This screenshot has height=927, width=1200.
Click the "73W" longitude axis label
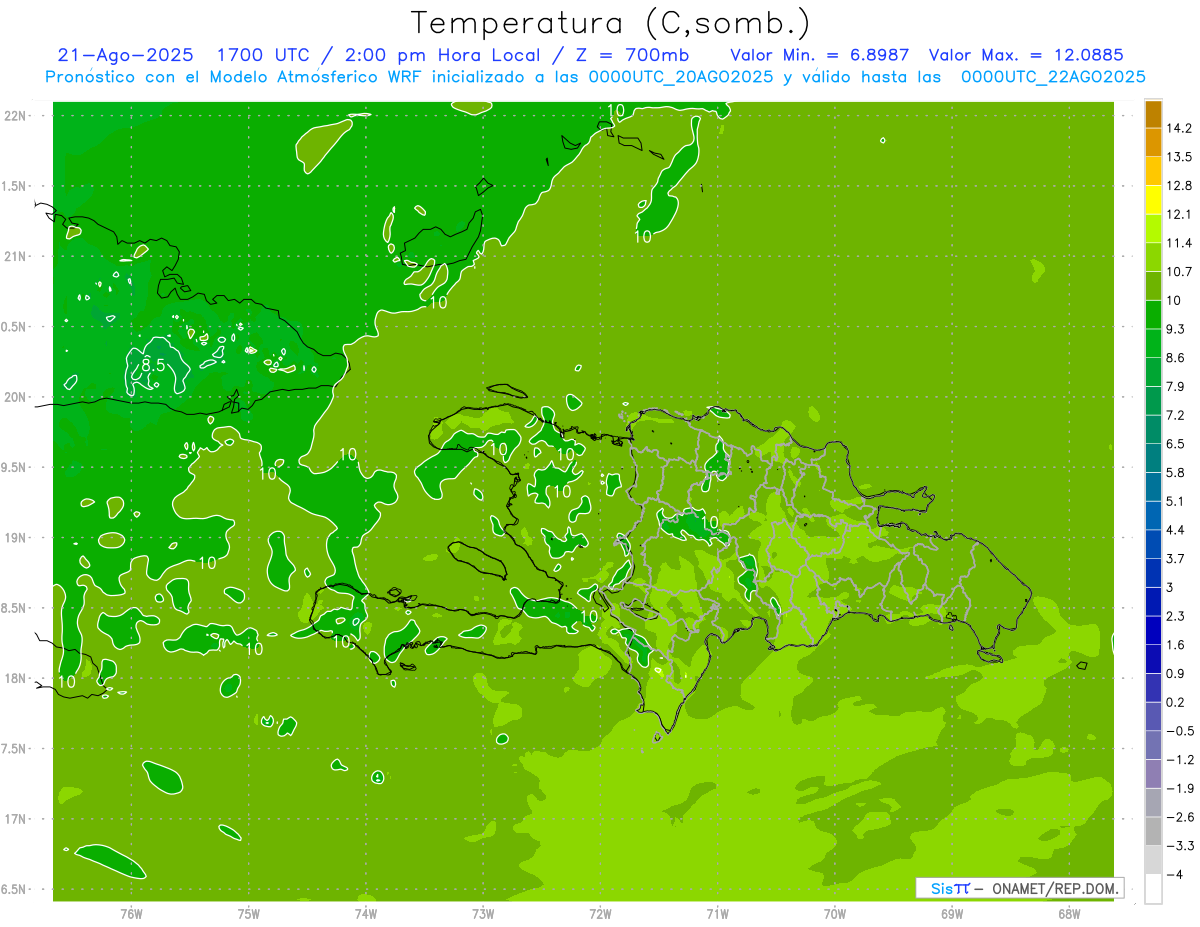(x=483, y=914)
